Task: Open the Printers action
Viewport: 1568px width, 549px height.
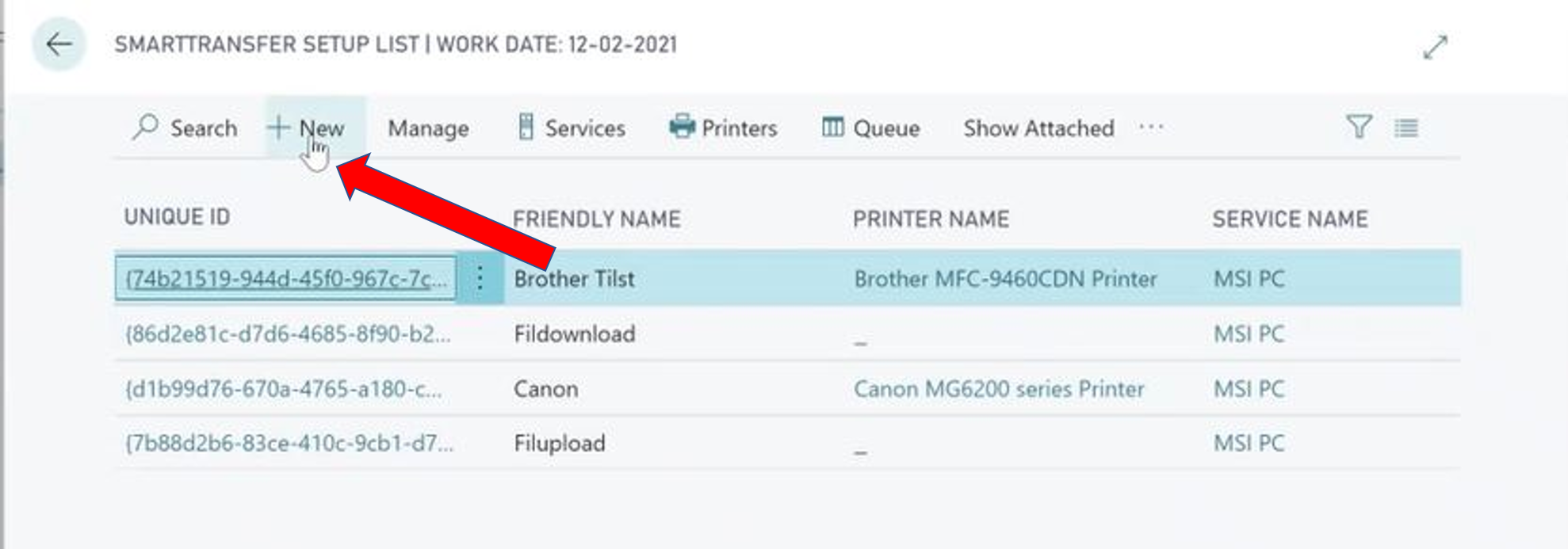Action: [723, 128]
